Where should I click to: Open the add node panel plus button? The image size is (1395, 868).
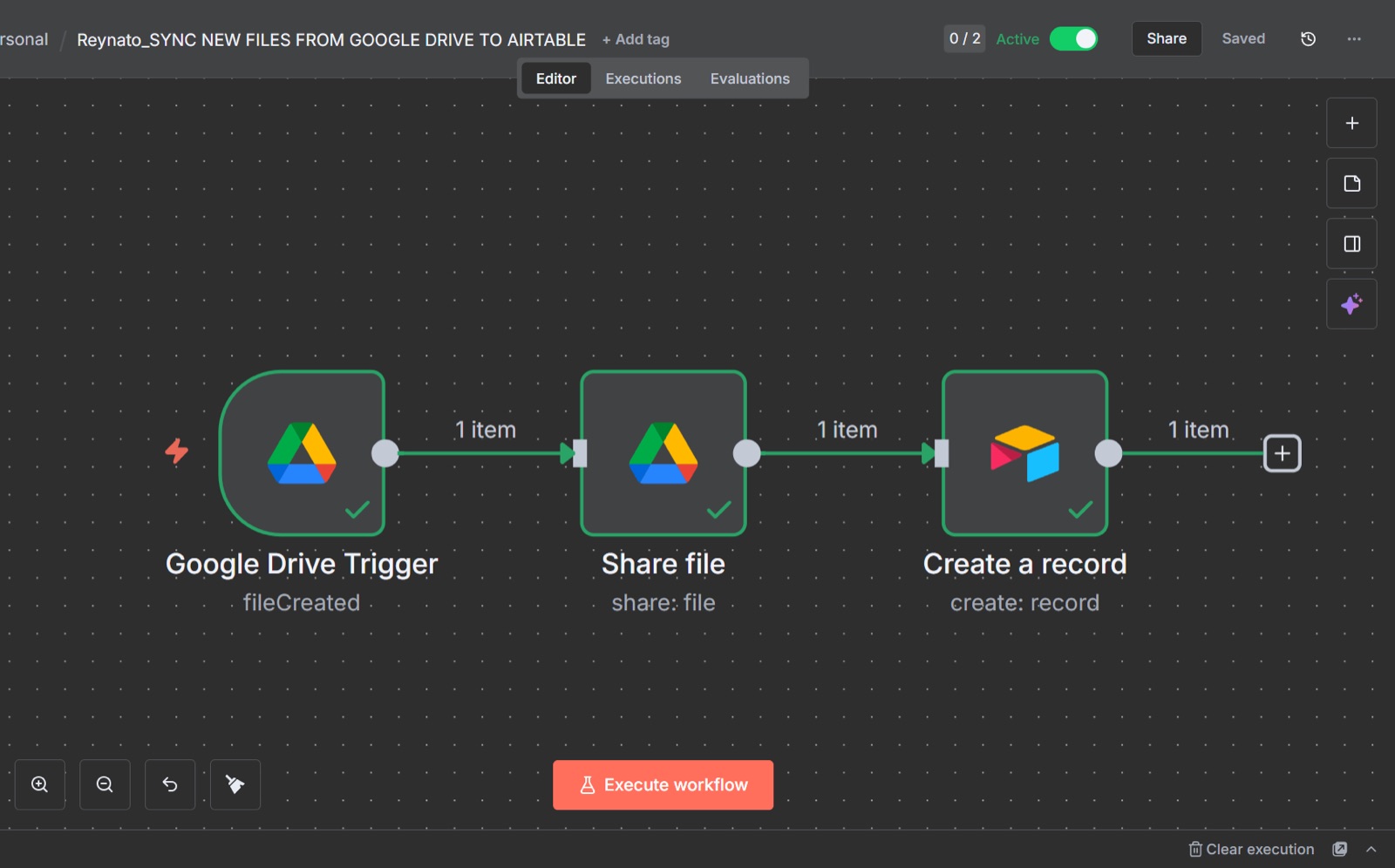(x=1352, y=123)
